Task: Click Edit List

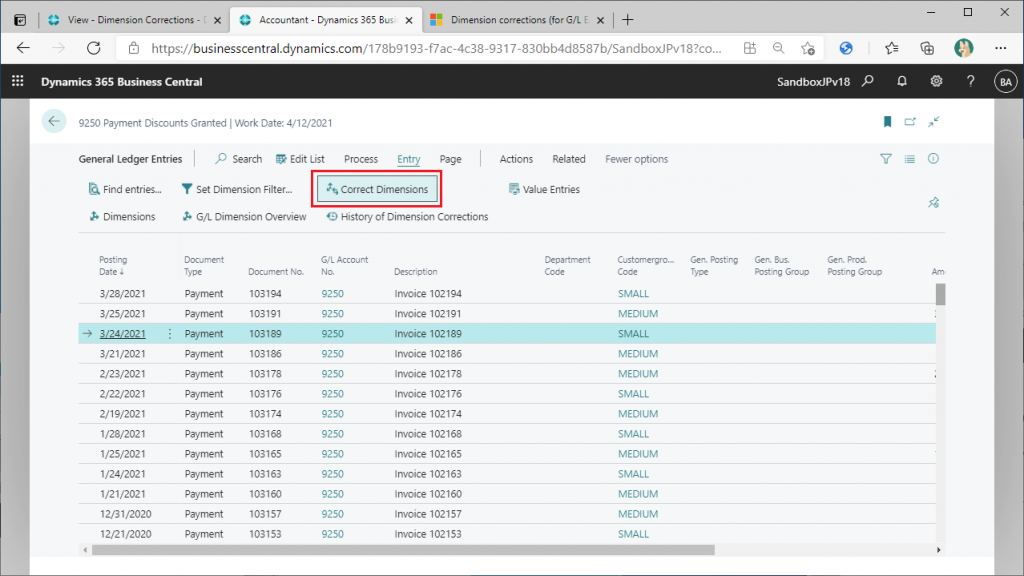Action: (300, 159)
